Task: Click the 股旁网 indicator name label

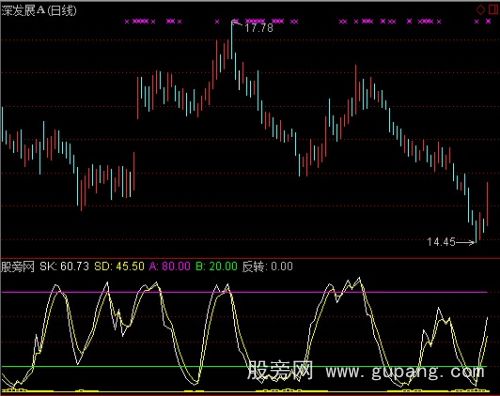Action: pyautogui.click(x=18, y=266)
